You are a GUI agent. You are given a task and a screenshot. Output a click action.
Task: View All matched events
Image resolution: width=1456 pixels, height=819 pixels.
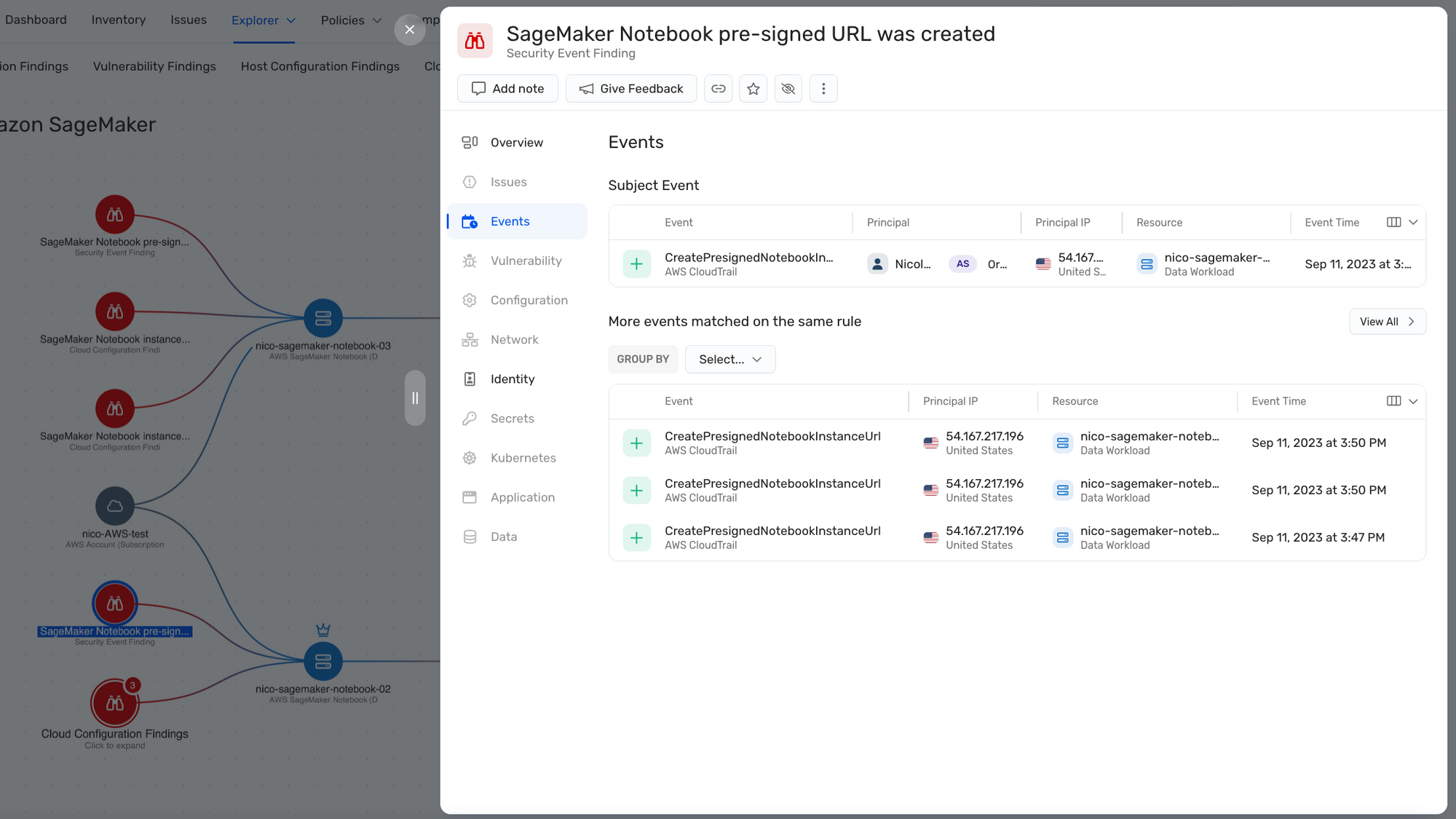pos(1387,322)
